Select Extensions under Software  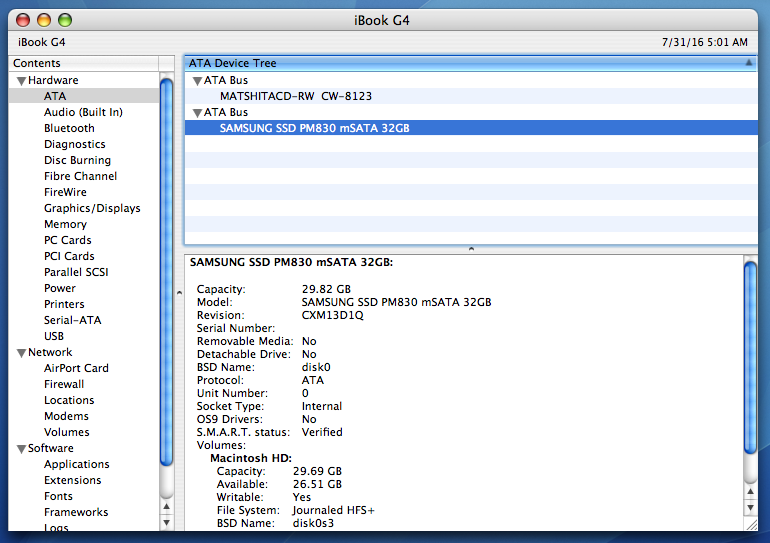click(x=73, y=480)
